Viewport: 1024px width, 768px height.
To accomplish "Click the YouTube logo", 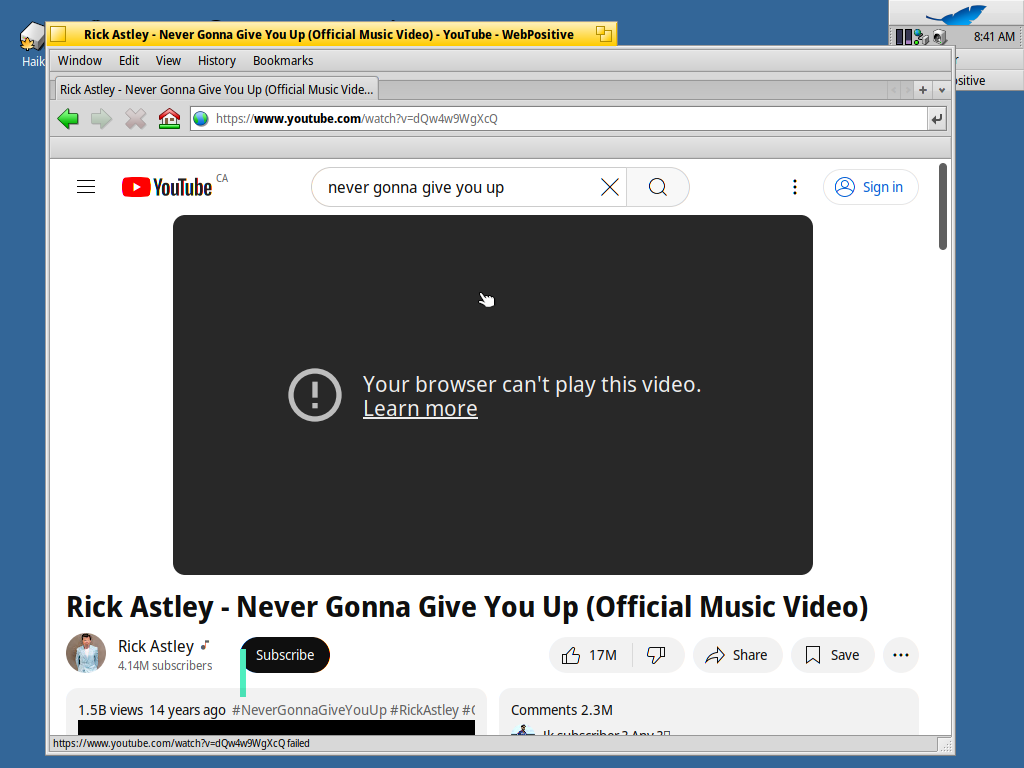I will pyautogui.click(x=167, y=187).
